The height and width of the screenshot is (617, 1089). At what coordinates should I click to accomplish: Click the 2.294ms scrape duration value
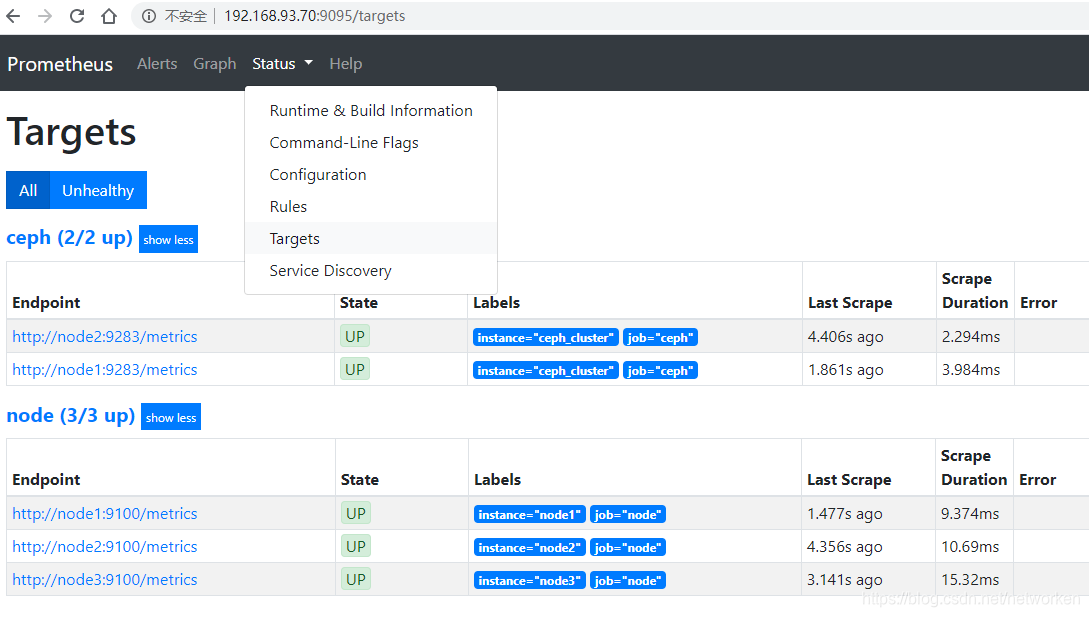971,337
